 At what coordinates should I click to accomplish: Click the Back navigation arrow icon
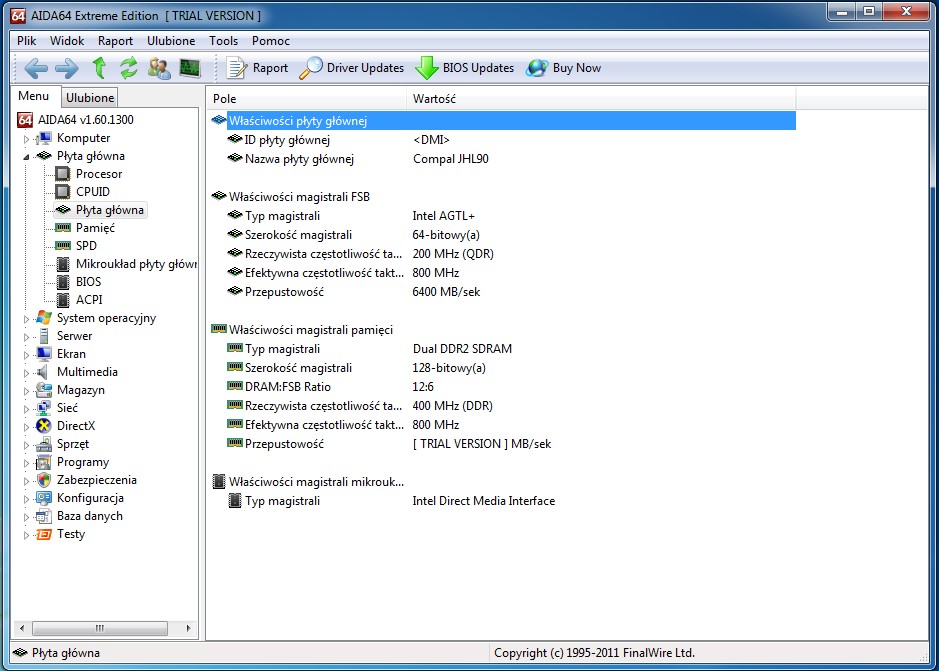pos(36,68)
